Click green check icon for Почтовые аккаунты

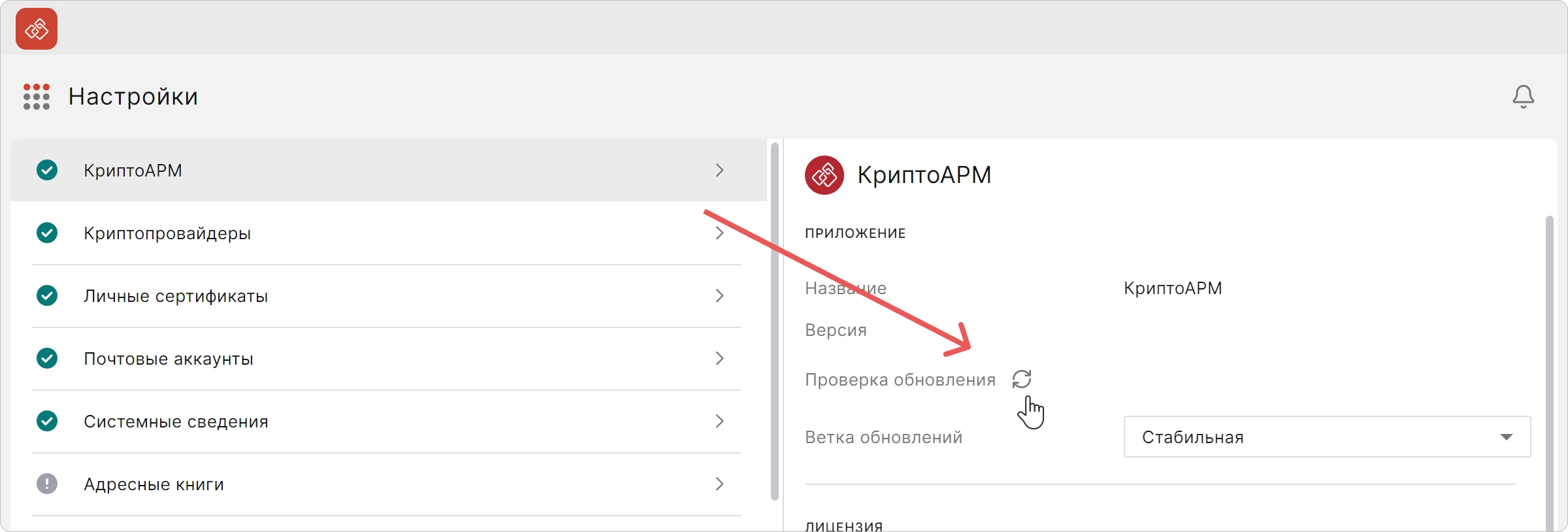[x=47, y=358]
